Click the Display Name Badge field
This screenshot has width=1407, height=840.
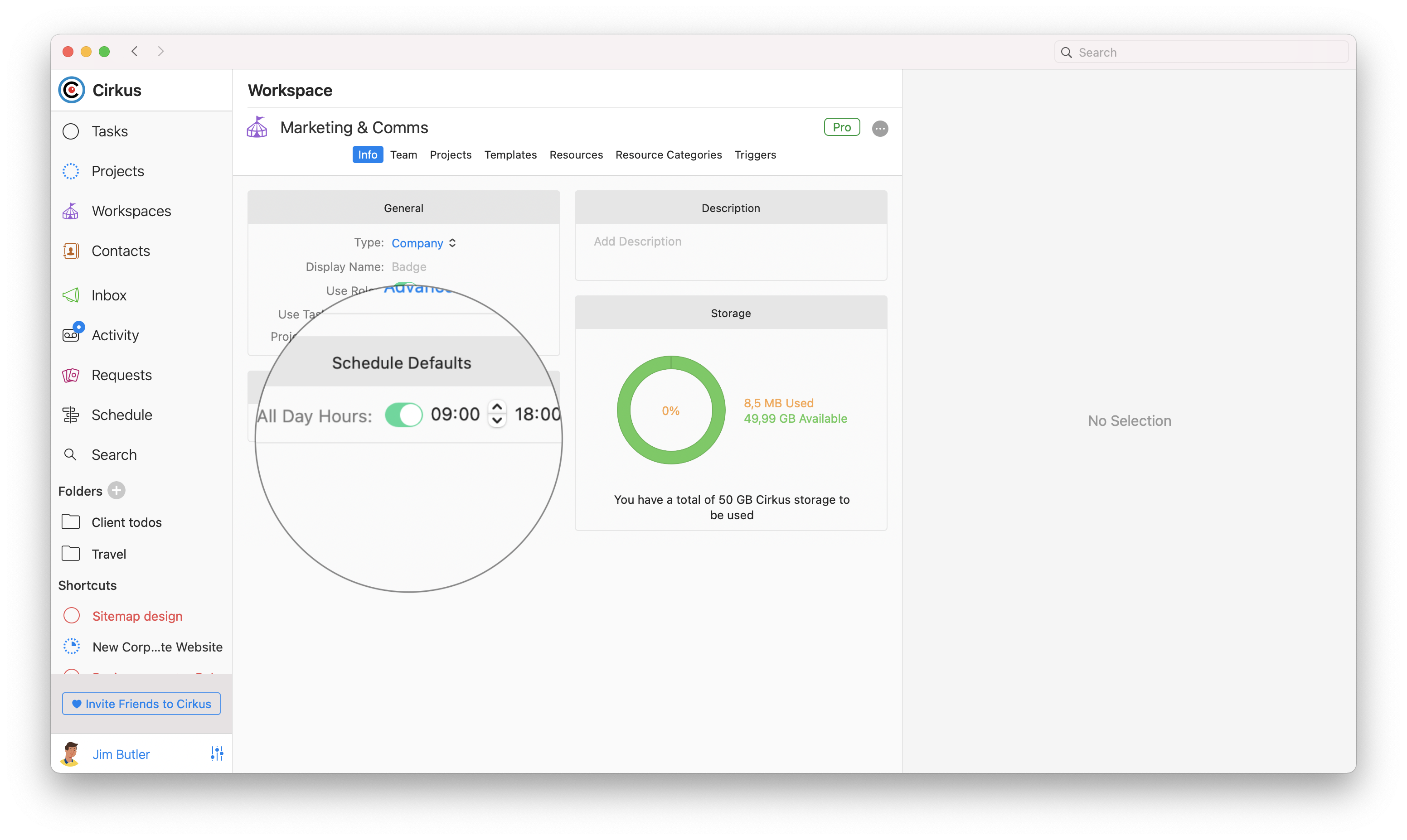[409, 266]
